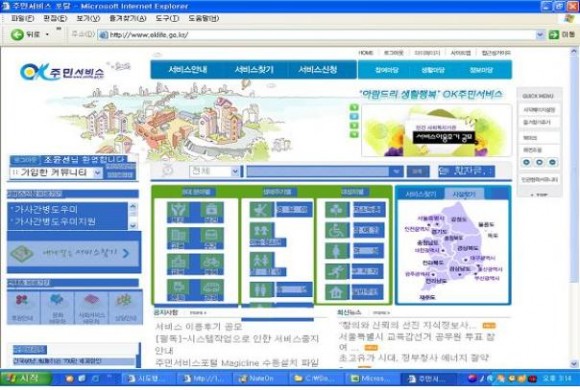This screenshot has height=390, width=580.
Task: Open the 서비스신청 top navigation menu
Action: tap(318, 70)
